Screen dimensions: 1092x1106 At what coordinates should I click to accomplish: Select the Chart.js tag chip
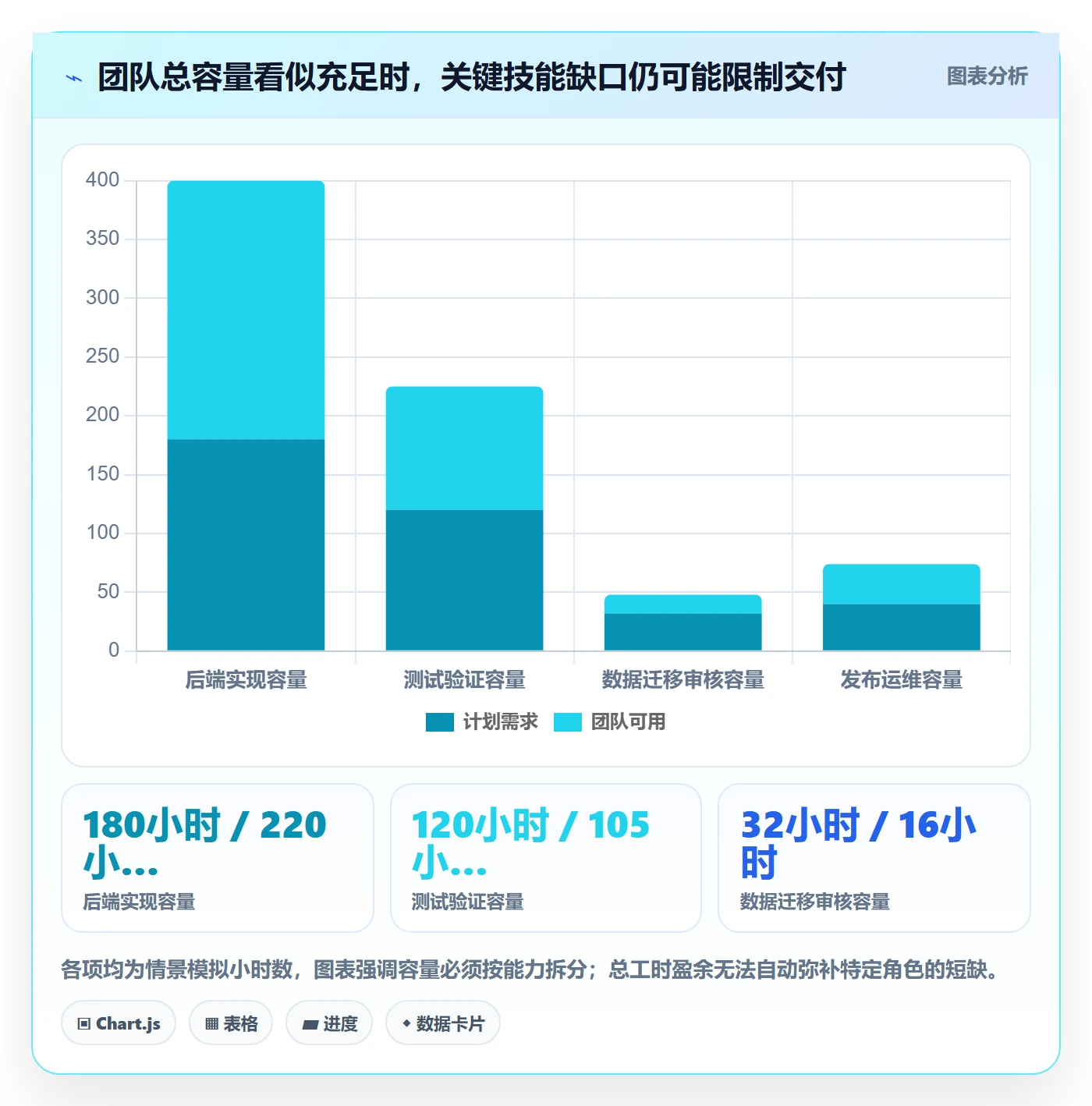119,1023
